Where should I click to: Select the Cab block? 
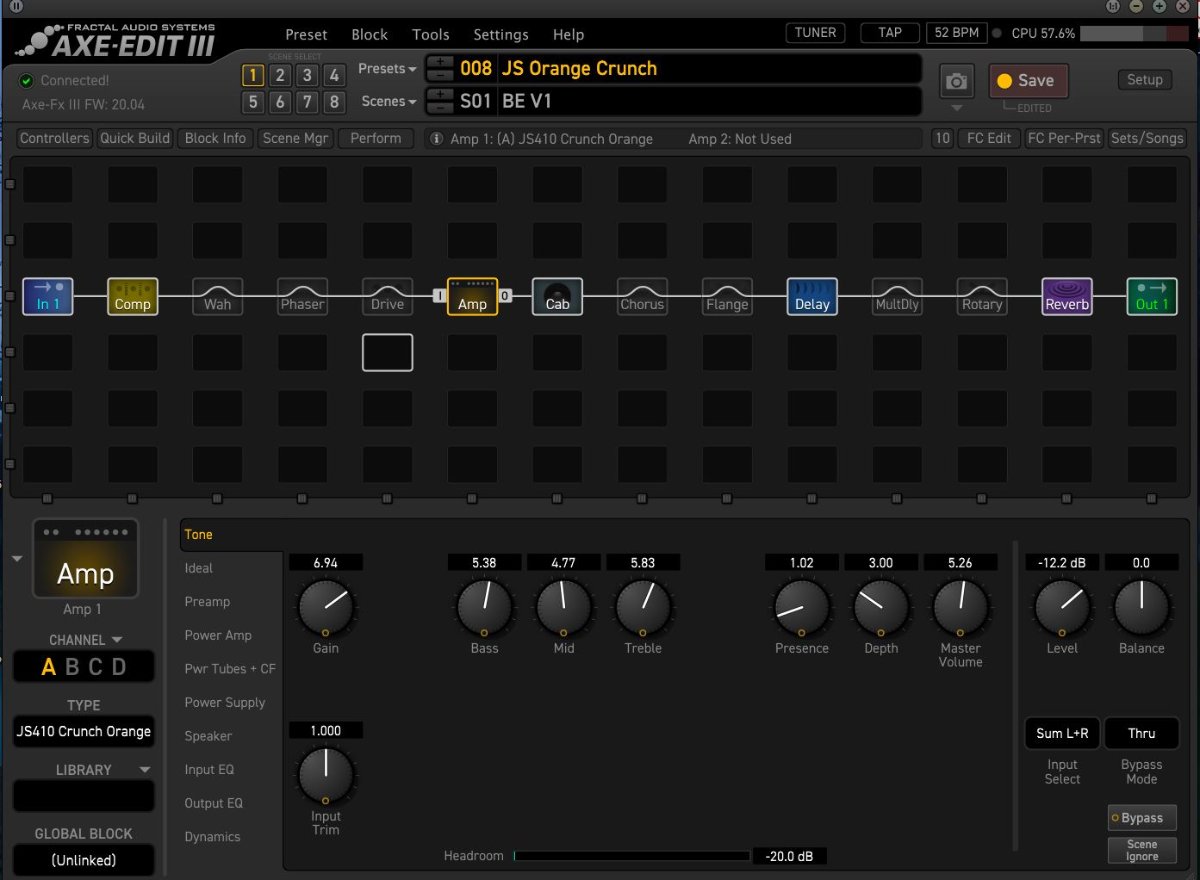(x=557, y=296)
